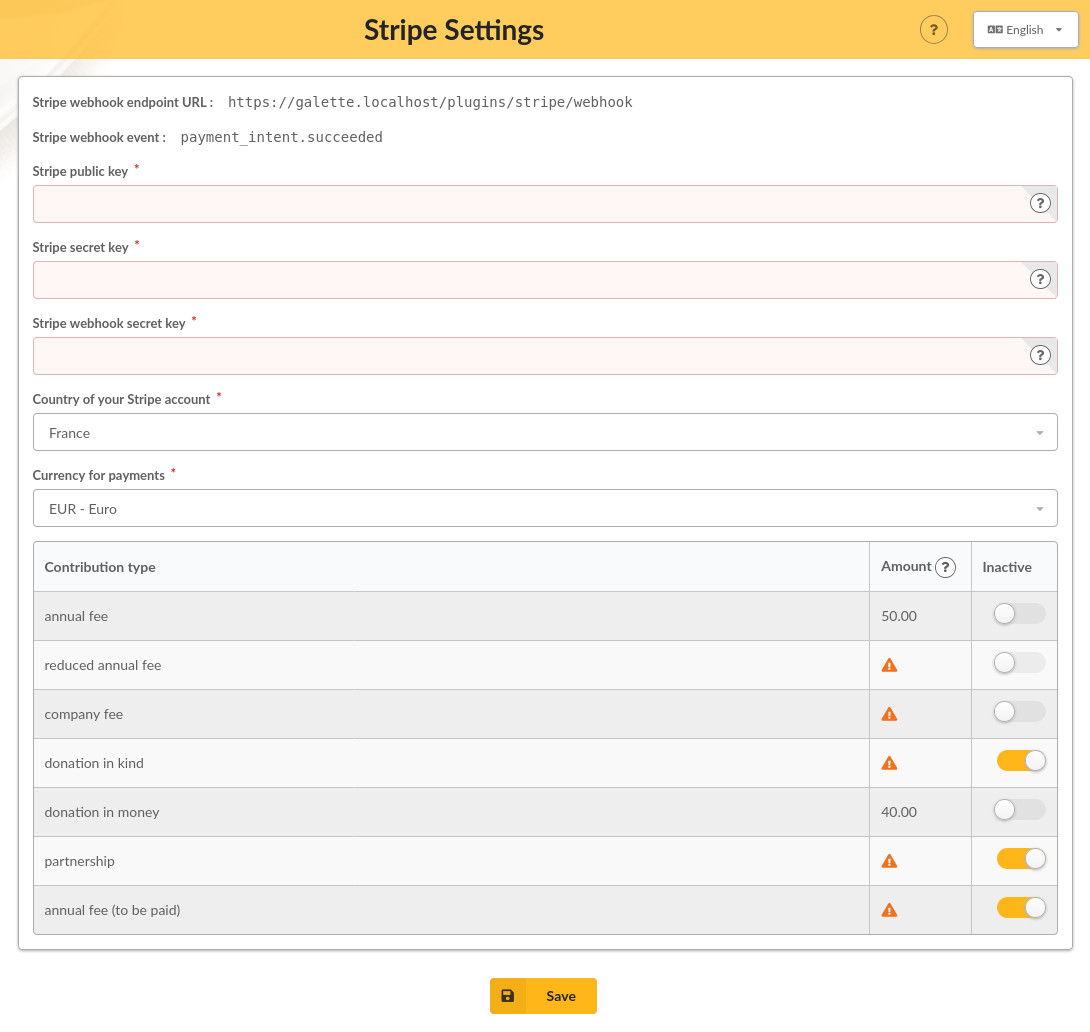Image resolution: width=1090 pixels, height=1032 pixels.
Task: Open the Currency for payments dropdown
Action: coord(545,508)
